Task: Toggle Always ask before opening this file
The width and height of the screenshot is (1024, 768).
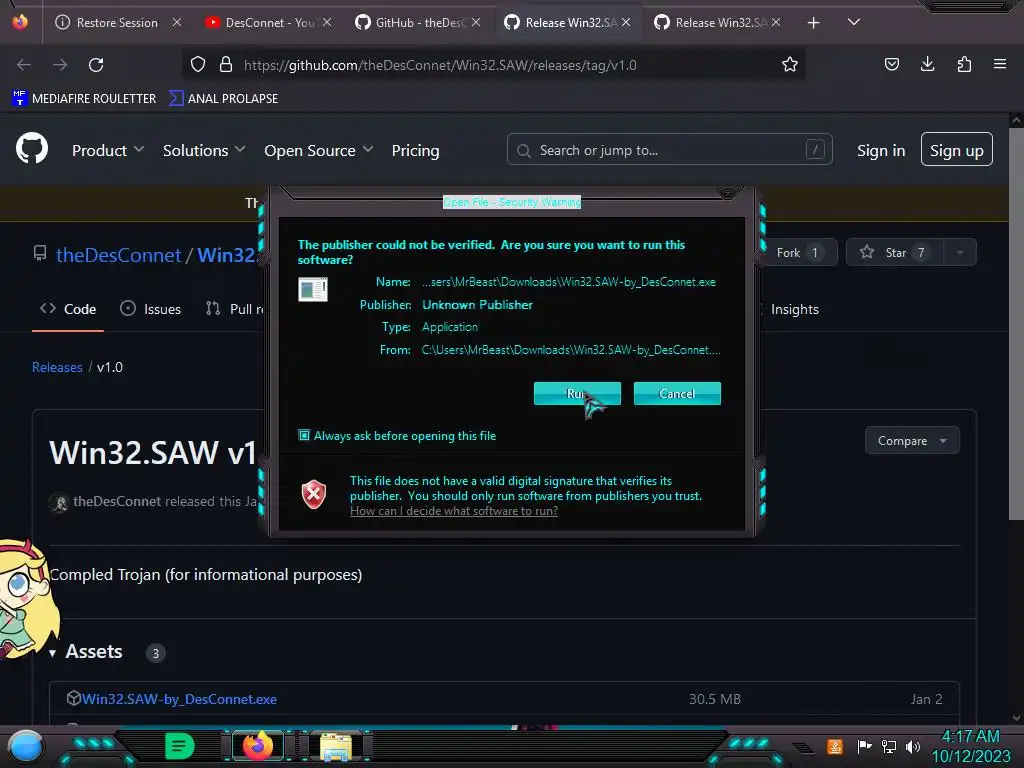Action: click(x=304, y=435)
